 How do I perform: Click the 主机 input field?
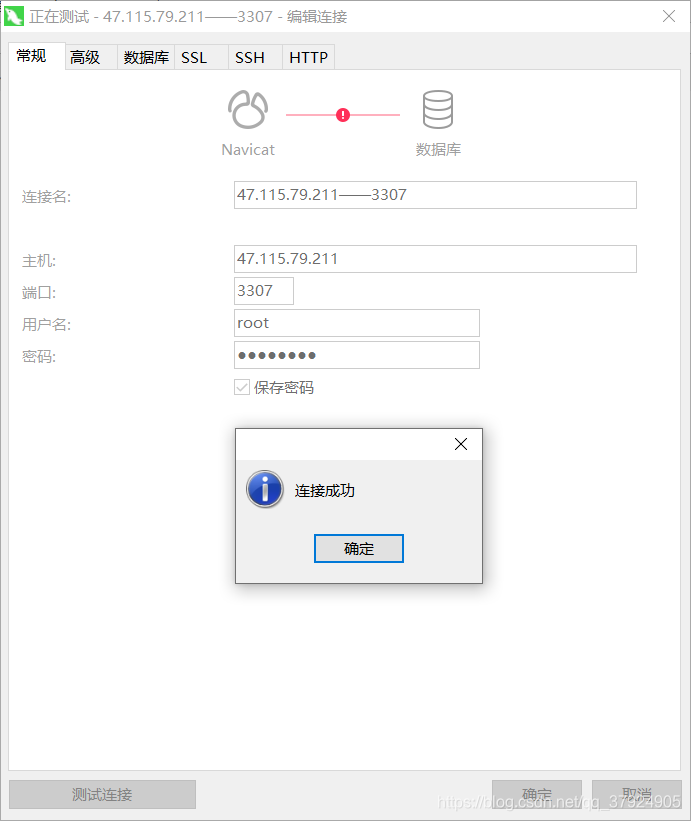pyautogui.click(x=435, y=259)
